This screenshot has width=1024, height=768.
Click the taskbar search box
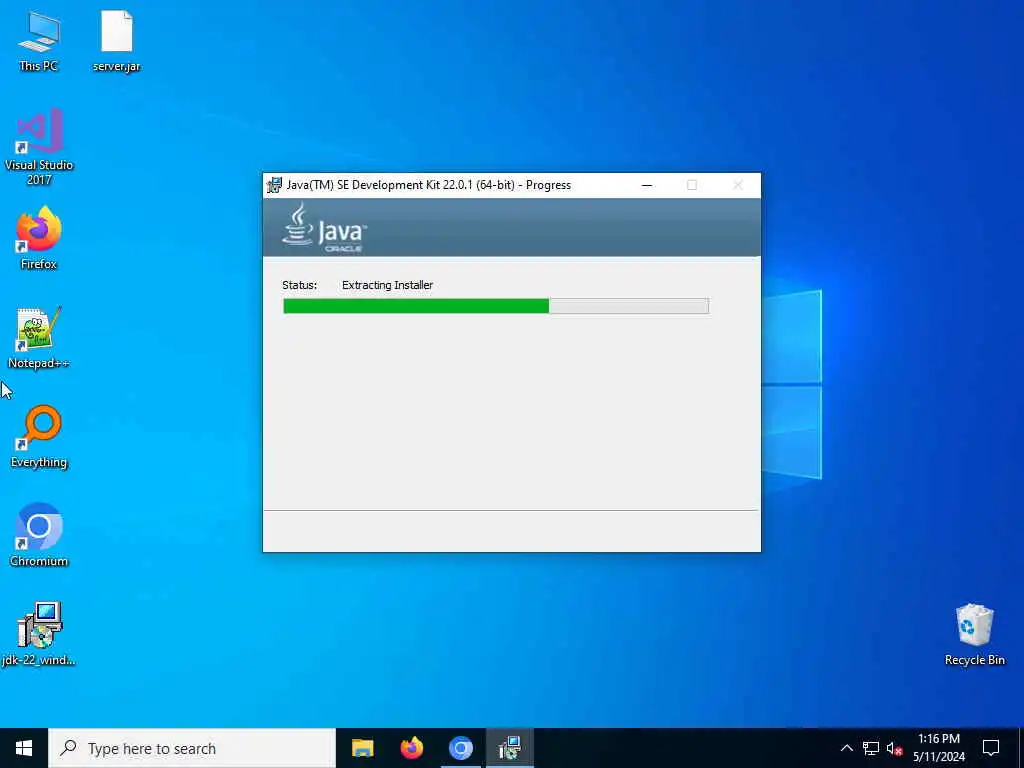[x=191, y=748]
